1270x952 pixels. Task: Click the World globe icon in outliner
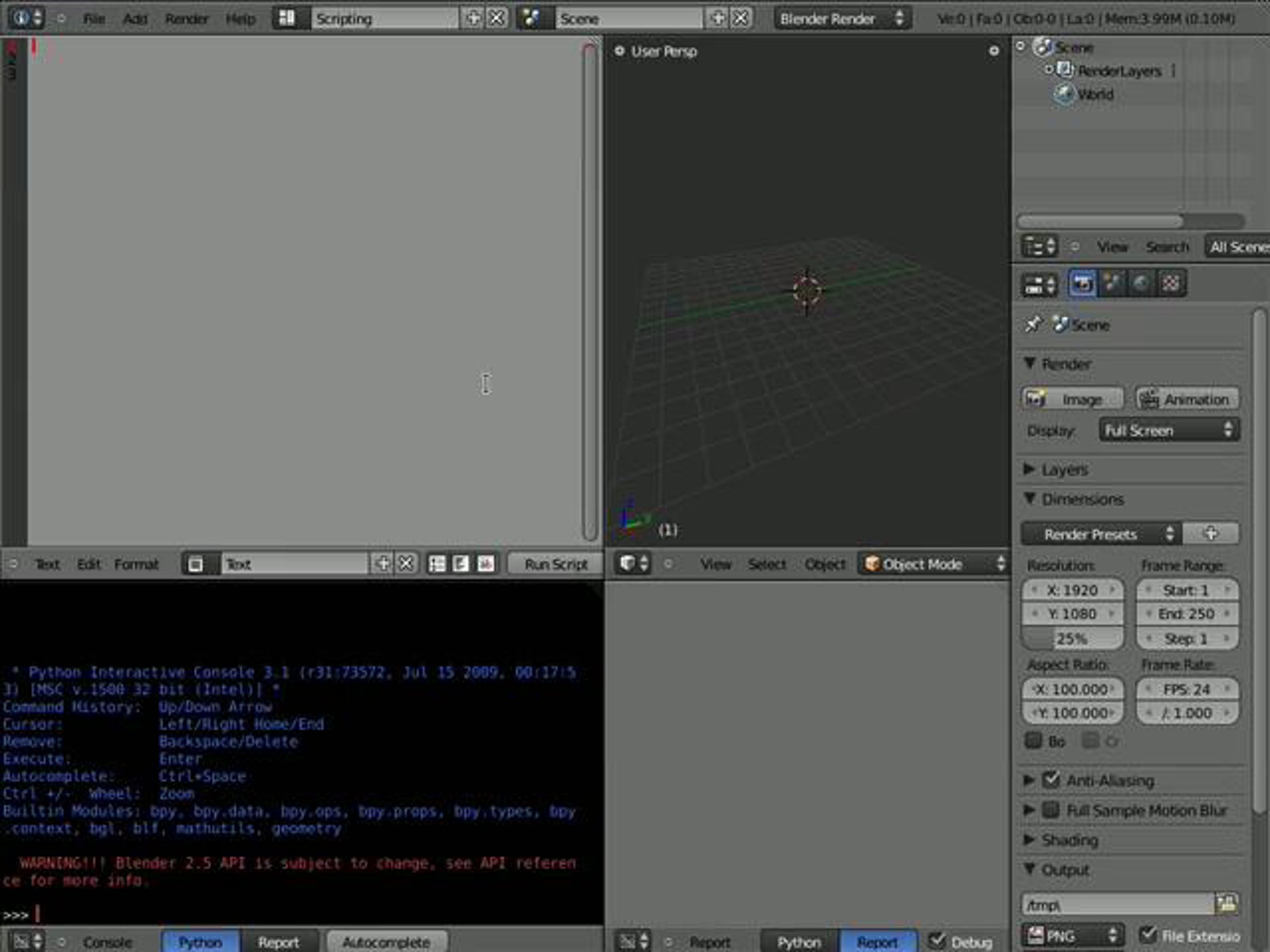click(1064, 94)
